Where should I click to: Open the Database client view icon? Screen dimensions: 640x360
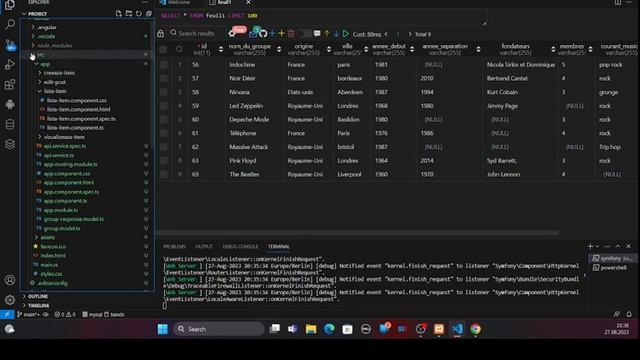click(x=10, y=124)
